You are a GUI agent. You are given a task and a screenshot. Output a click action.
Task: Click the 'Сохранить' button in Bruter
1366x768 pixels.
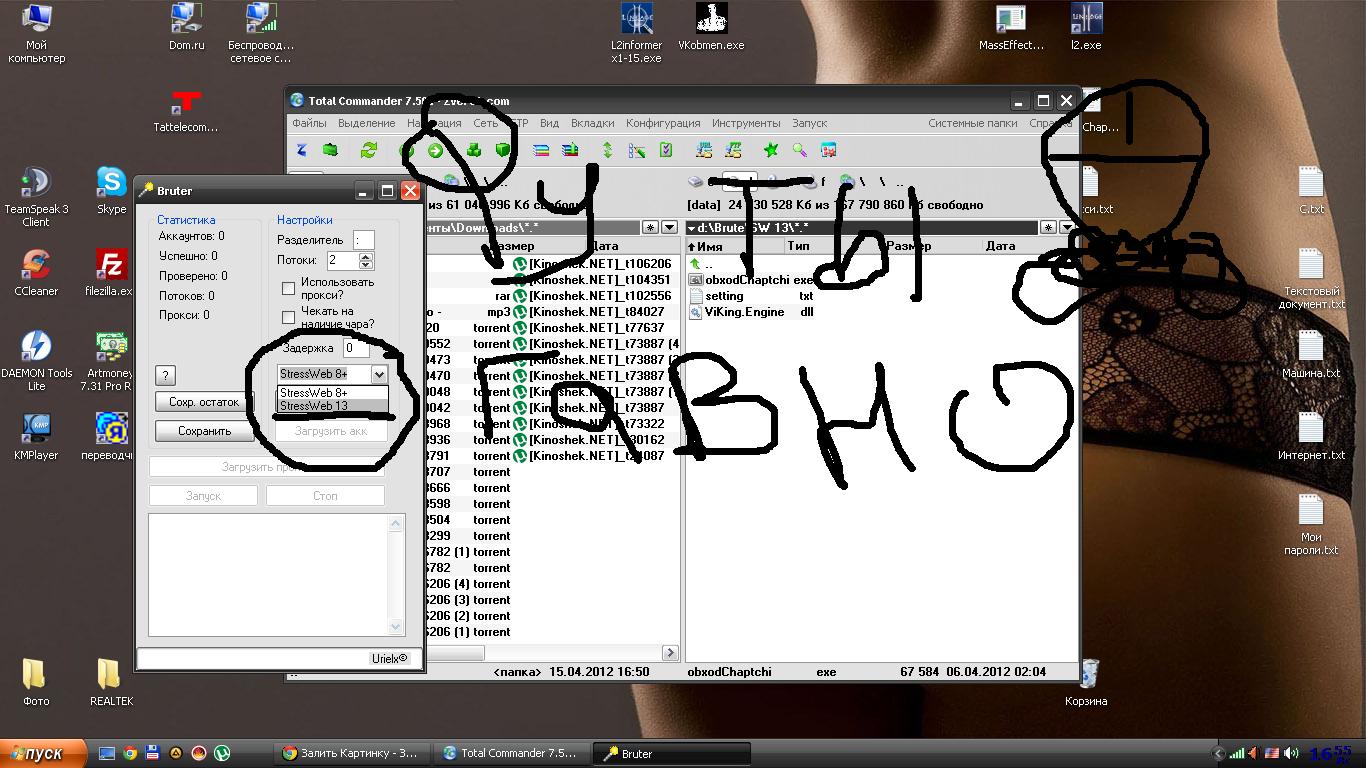pos(204,431)
